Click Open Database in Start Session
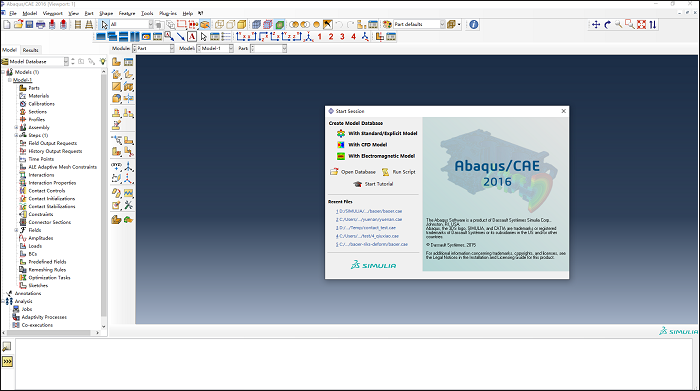Viewport: 700px width, 391px height. pyautogui.click(x=353, y=172)
